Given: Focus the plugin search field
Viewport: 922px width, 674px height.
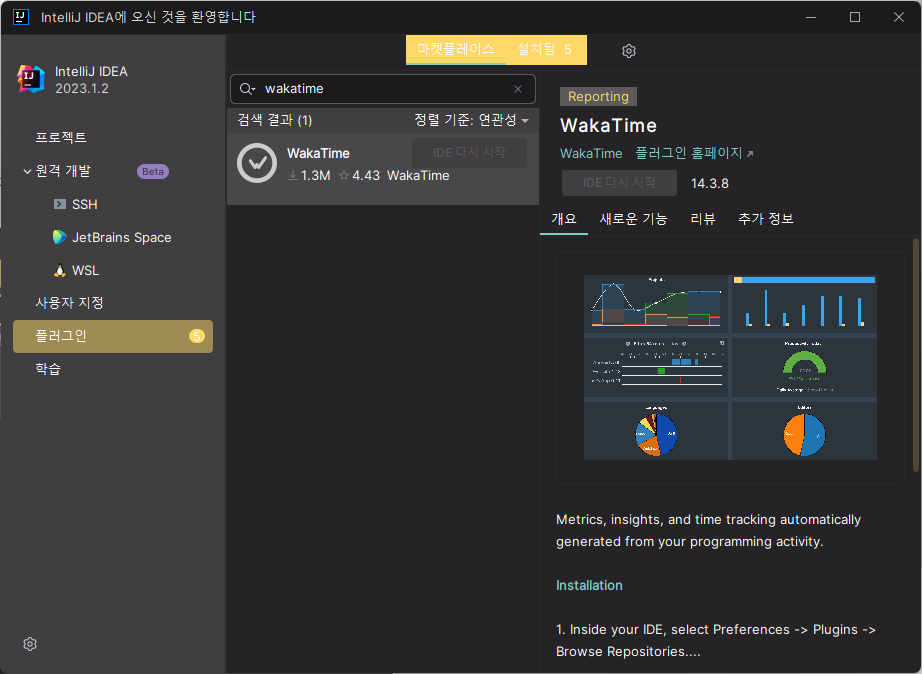Looking at the screenshot, I should [383, 89].
